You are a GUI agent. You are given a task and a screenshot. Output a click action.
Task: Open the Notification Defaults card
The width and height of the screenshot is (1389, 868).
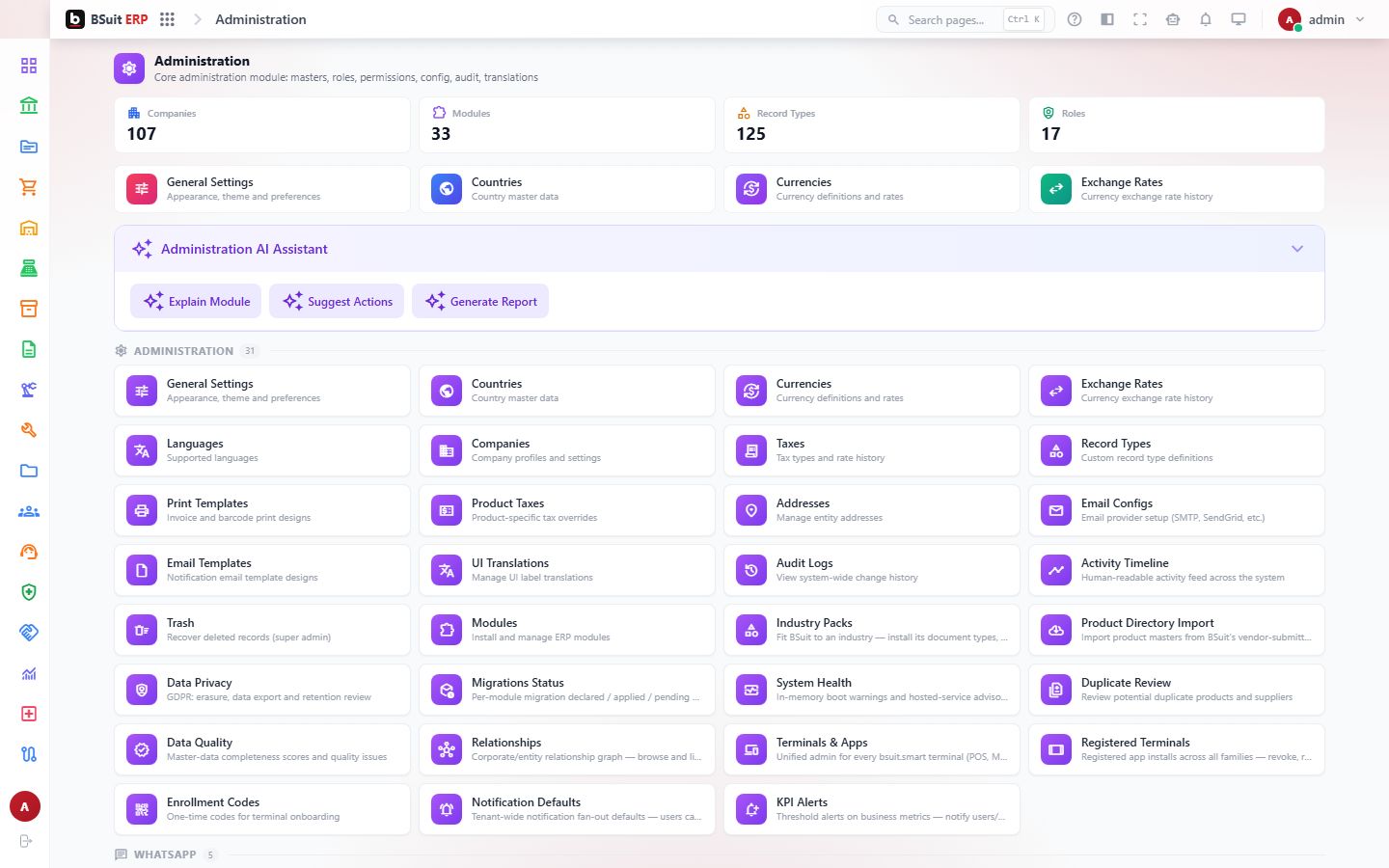(567, 809)
